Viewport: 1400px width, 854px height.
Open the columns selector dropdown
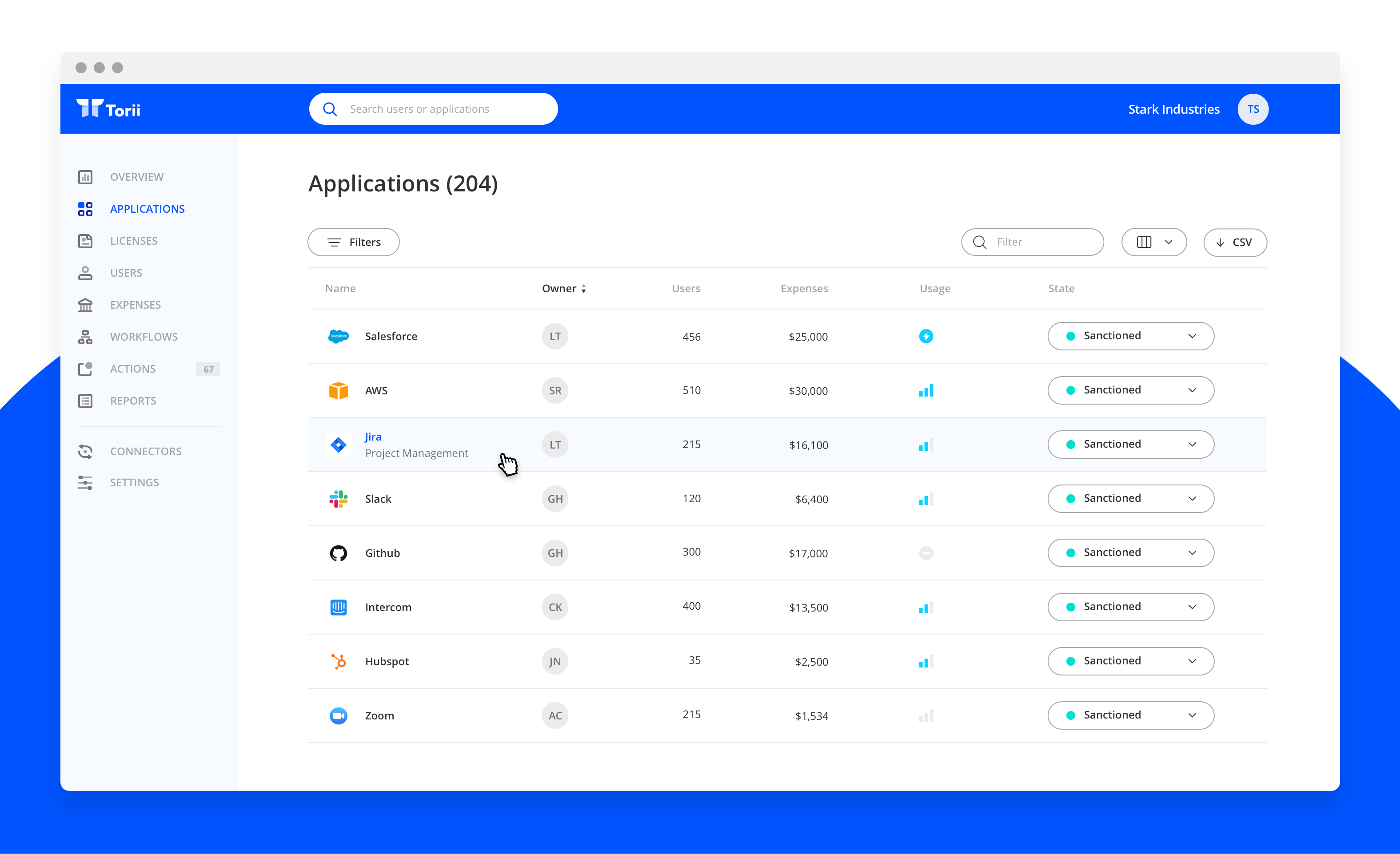(x=1153, y=242)
